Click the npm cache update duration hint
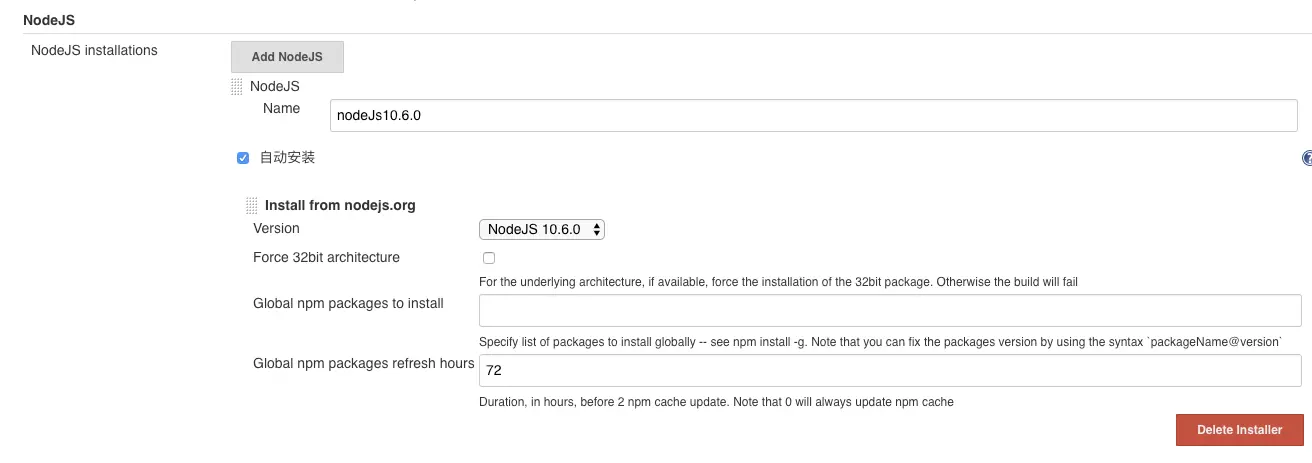The height and width of the screenshot is (463, 1312). coord(716,402)
